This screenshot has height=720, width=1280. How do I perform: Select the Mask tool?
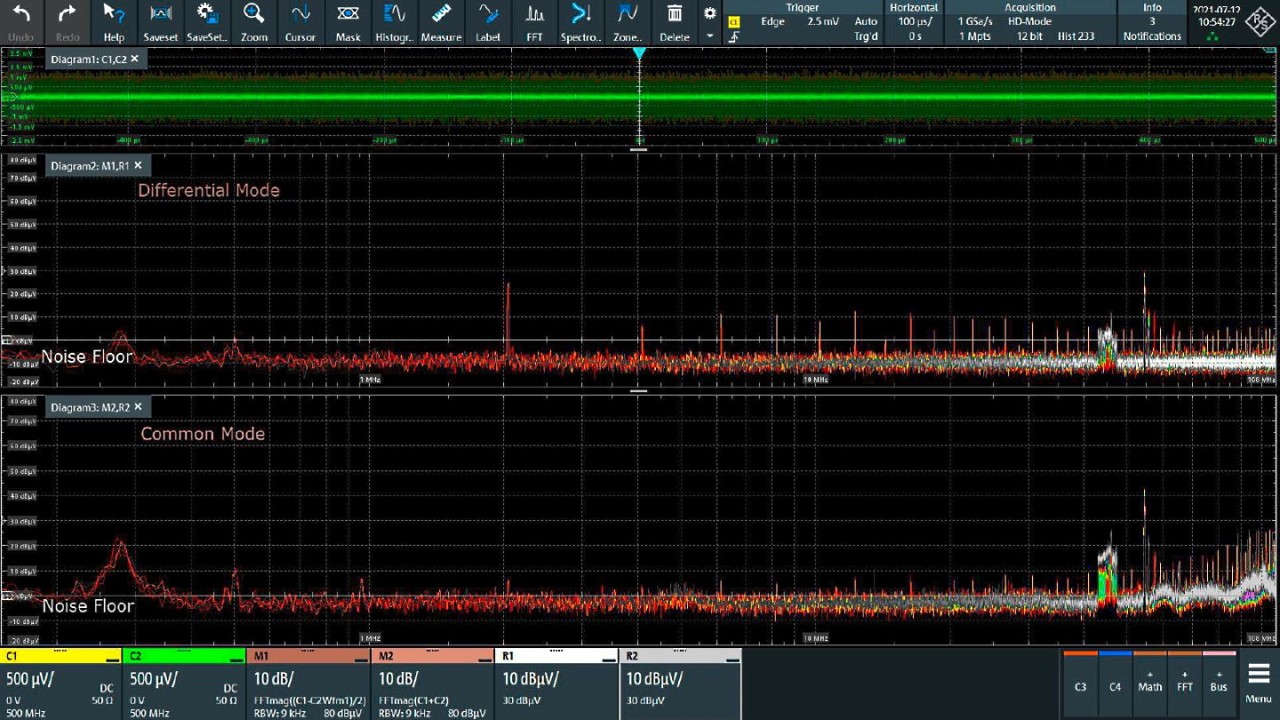348,22
